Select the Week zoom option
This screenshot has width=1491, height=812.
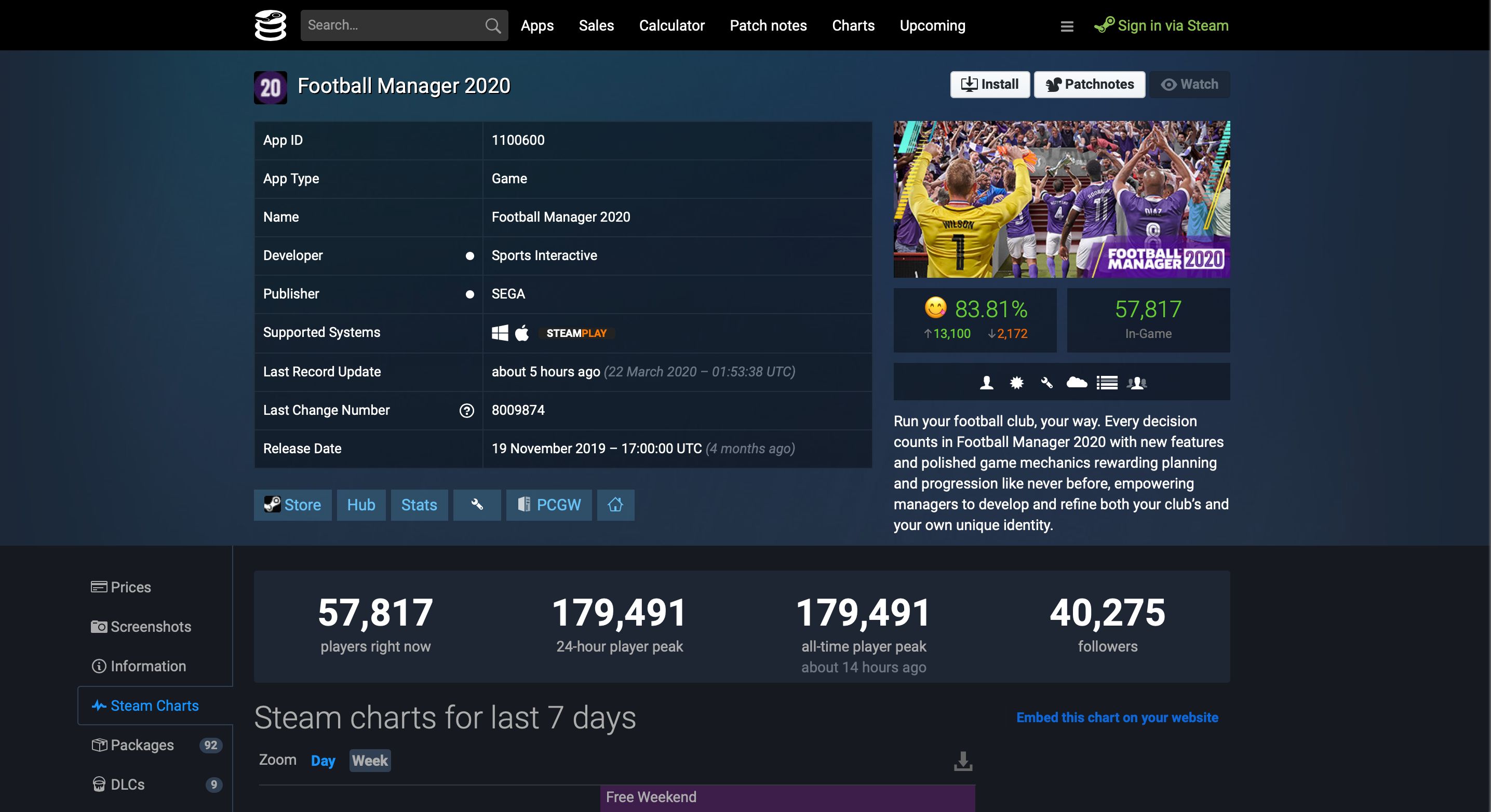point(370,761)
